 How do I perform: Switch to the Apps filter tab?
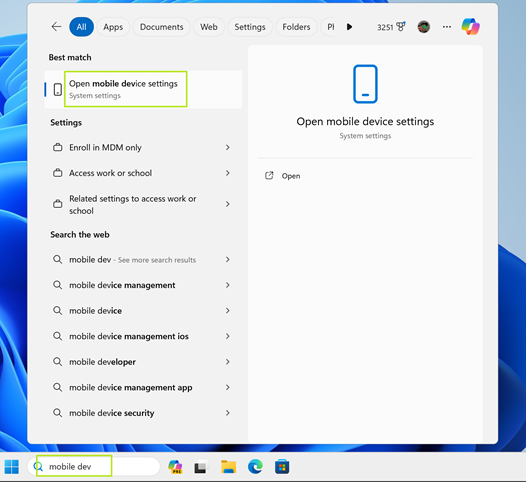(113, 27)
